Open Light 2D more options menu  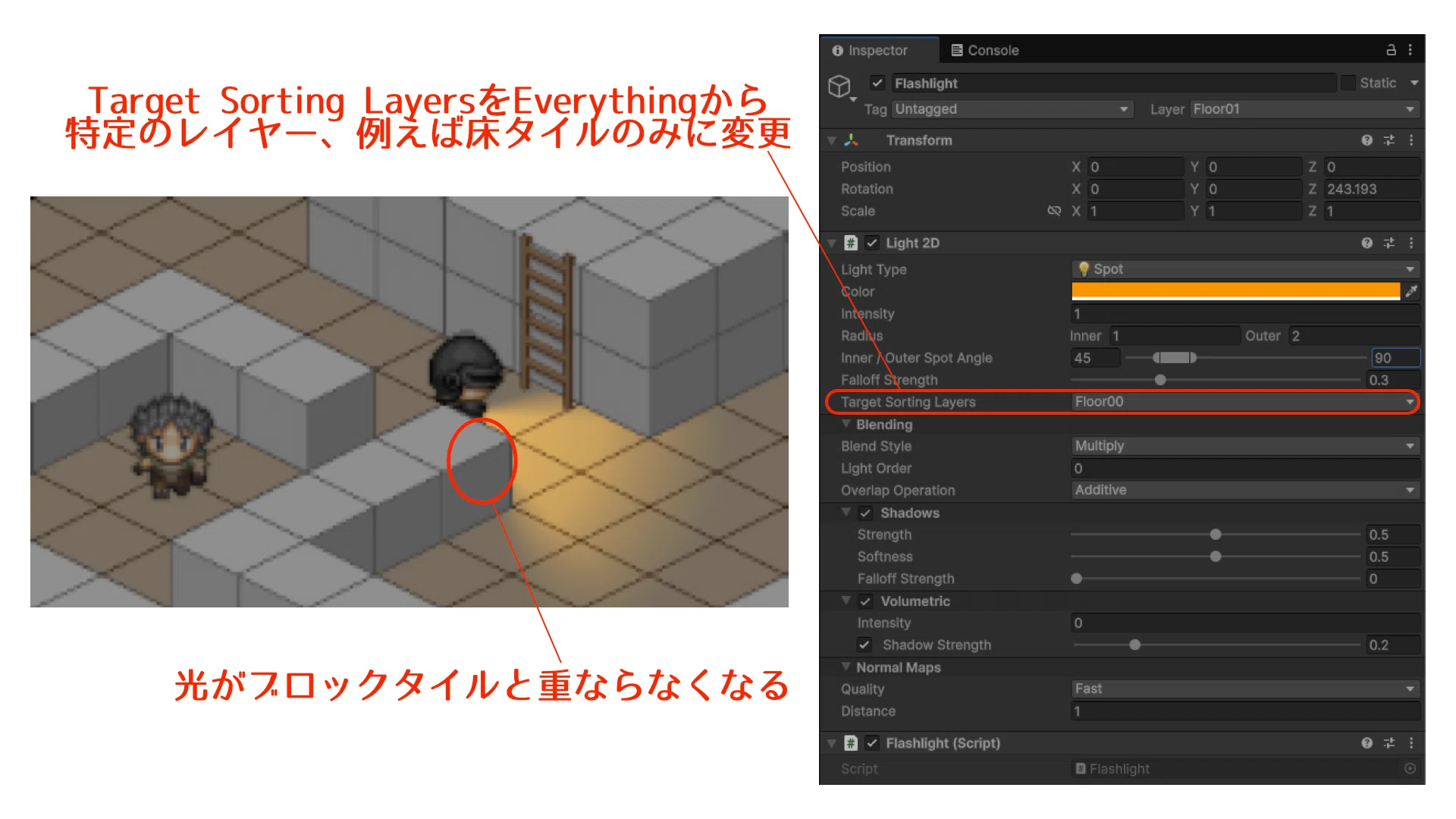[x=1411, y=243]
